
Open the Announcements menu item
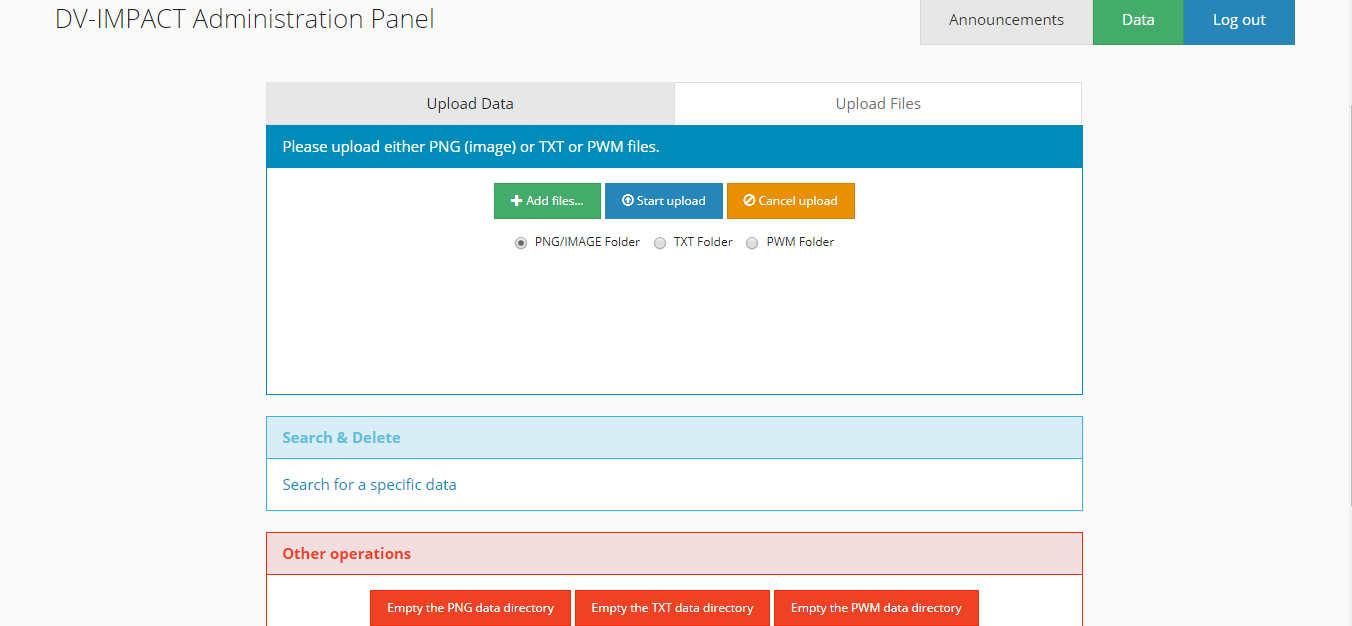click(1006, 21)
